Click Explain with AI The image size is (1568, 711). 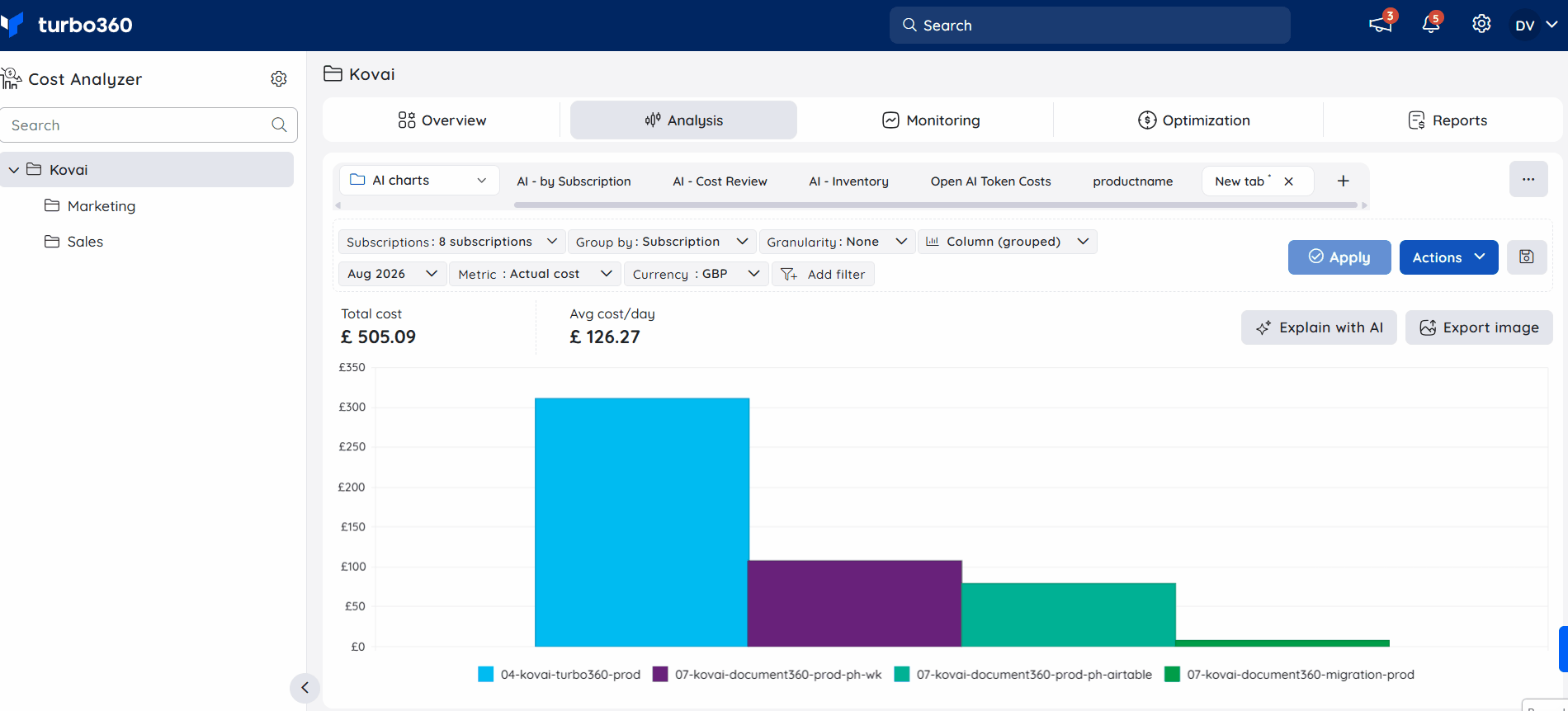tap(1318, 327)
